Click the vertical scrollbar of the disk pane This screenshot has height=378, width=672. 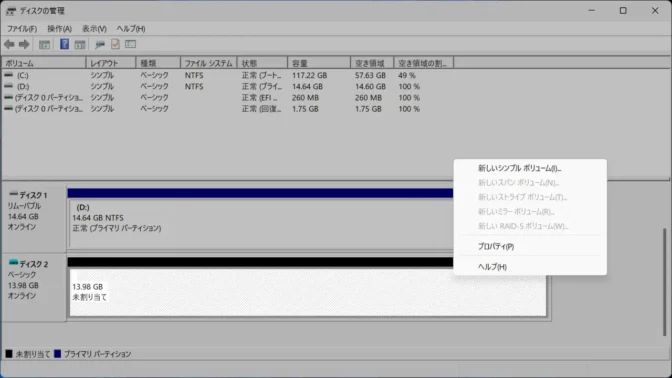[x=665, y=282]
